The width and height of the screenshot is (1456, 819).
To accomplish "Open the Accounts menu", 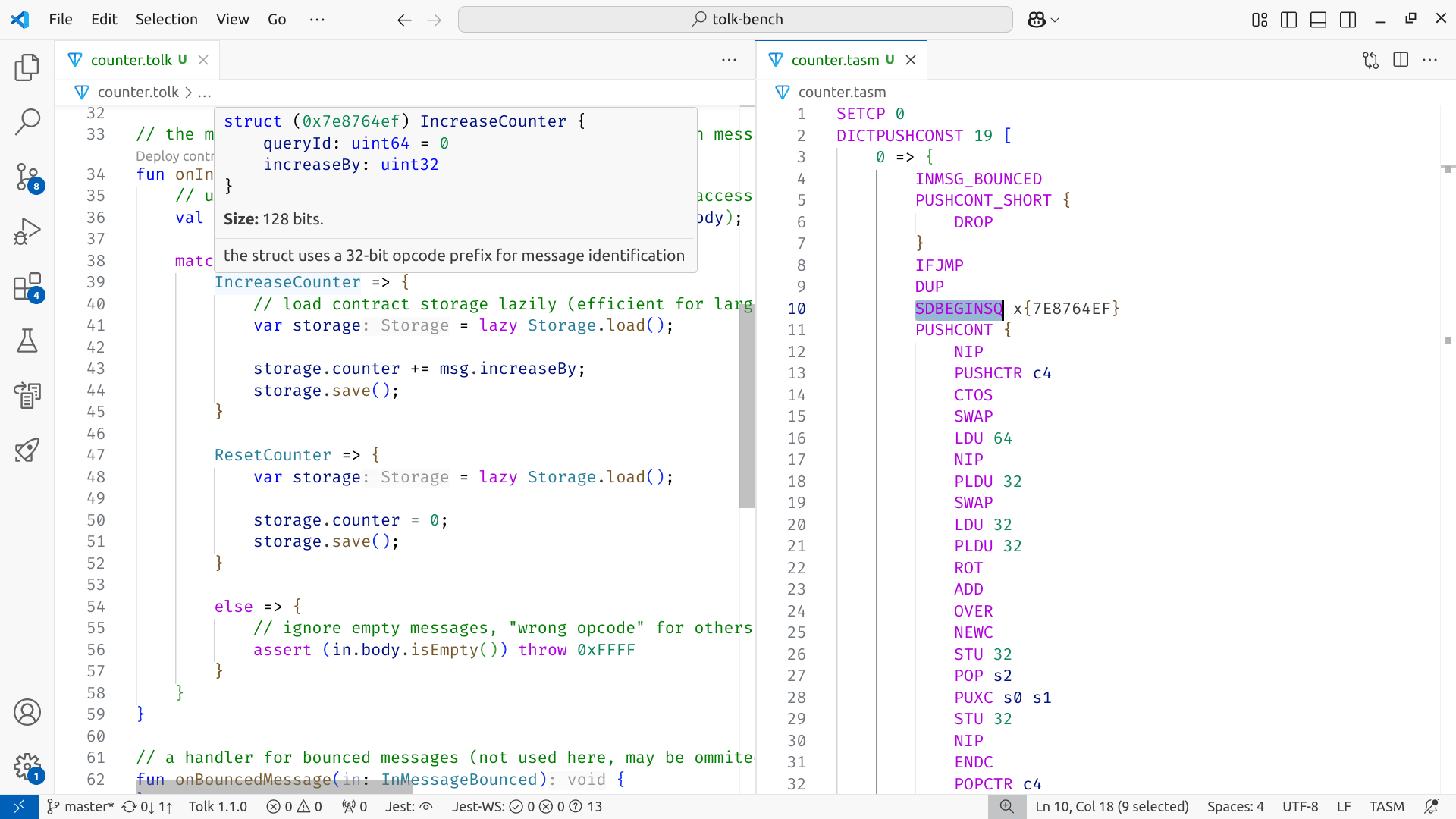I will 27,712.
